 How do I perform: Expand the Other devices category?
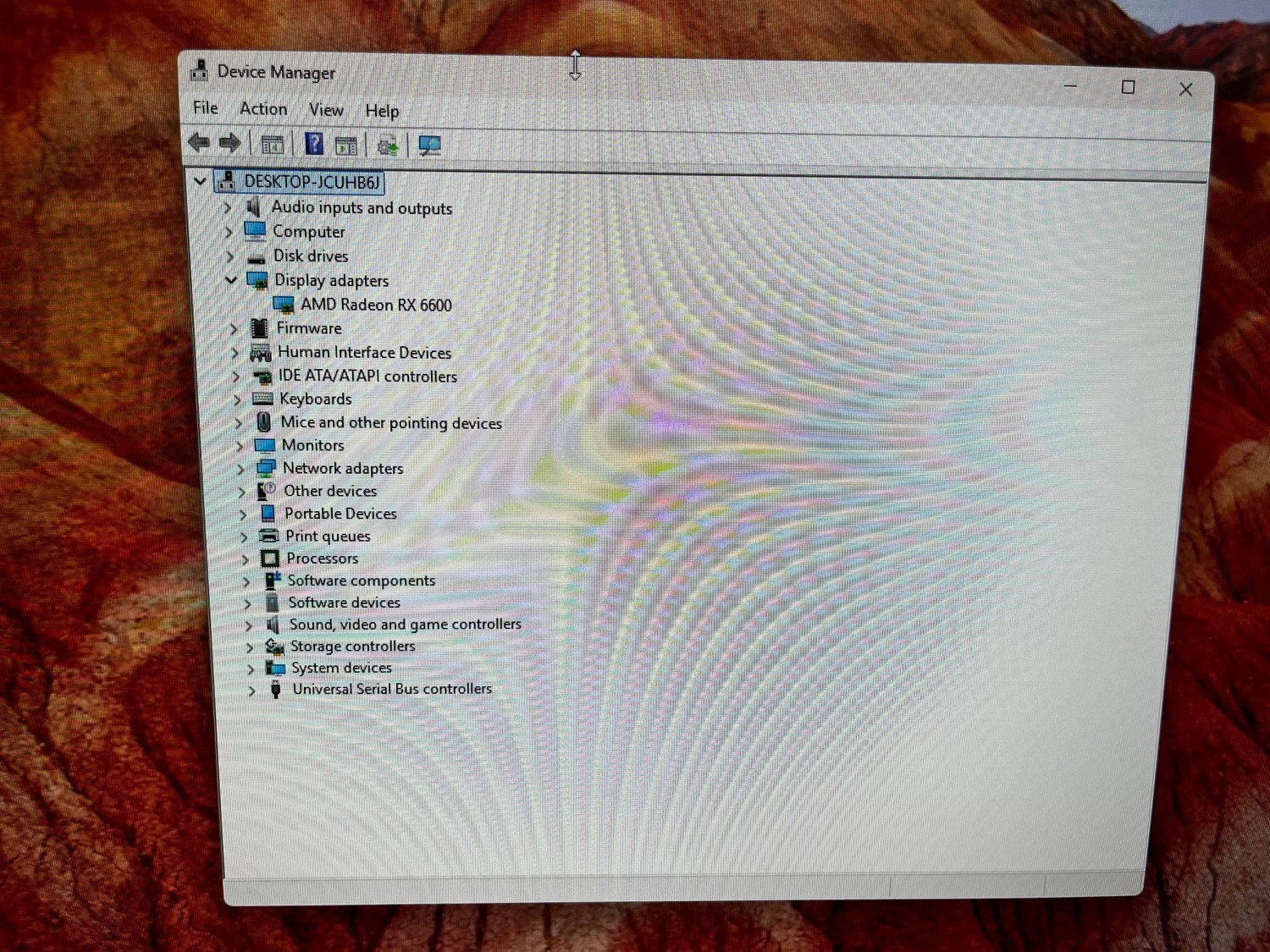[242, 491]
